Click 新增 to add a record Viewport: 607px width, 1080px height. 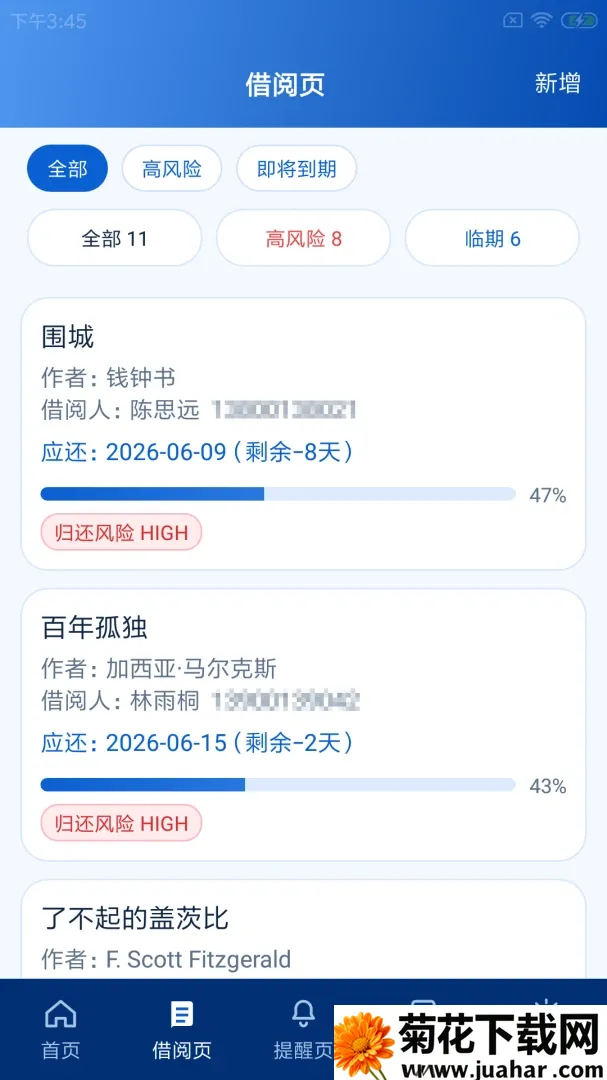(x=557, y=83)
